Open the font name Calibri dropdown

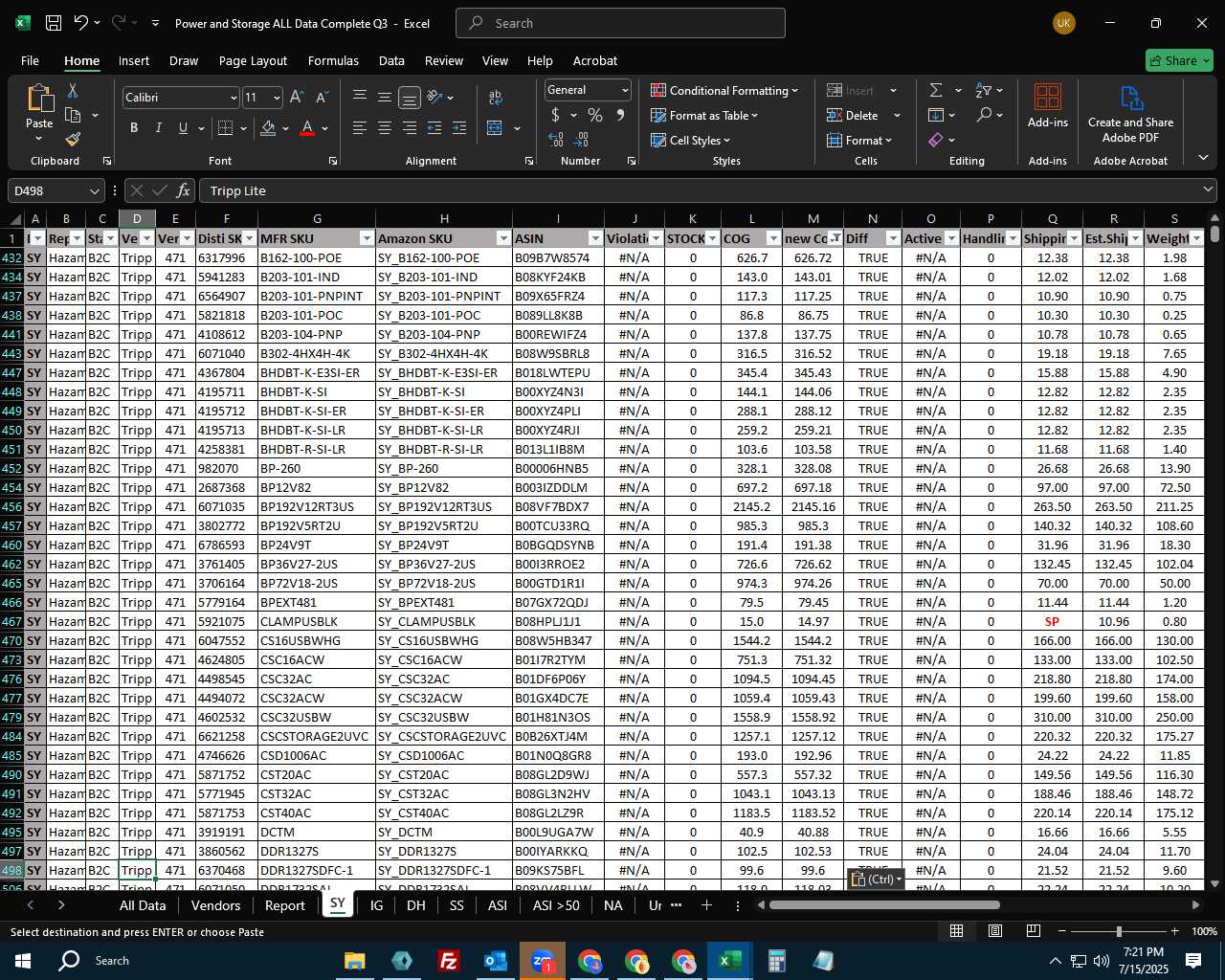[x=233, y=98]
